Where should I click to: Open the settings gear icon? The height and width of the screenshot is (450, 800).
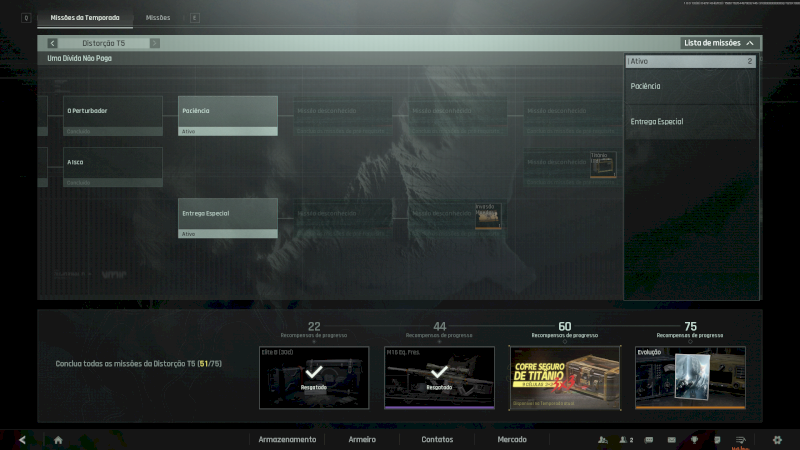pyautogui.click(x=777, y=439)
